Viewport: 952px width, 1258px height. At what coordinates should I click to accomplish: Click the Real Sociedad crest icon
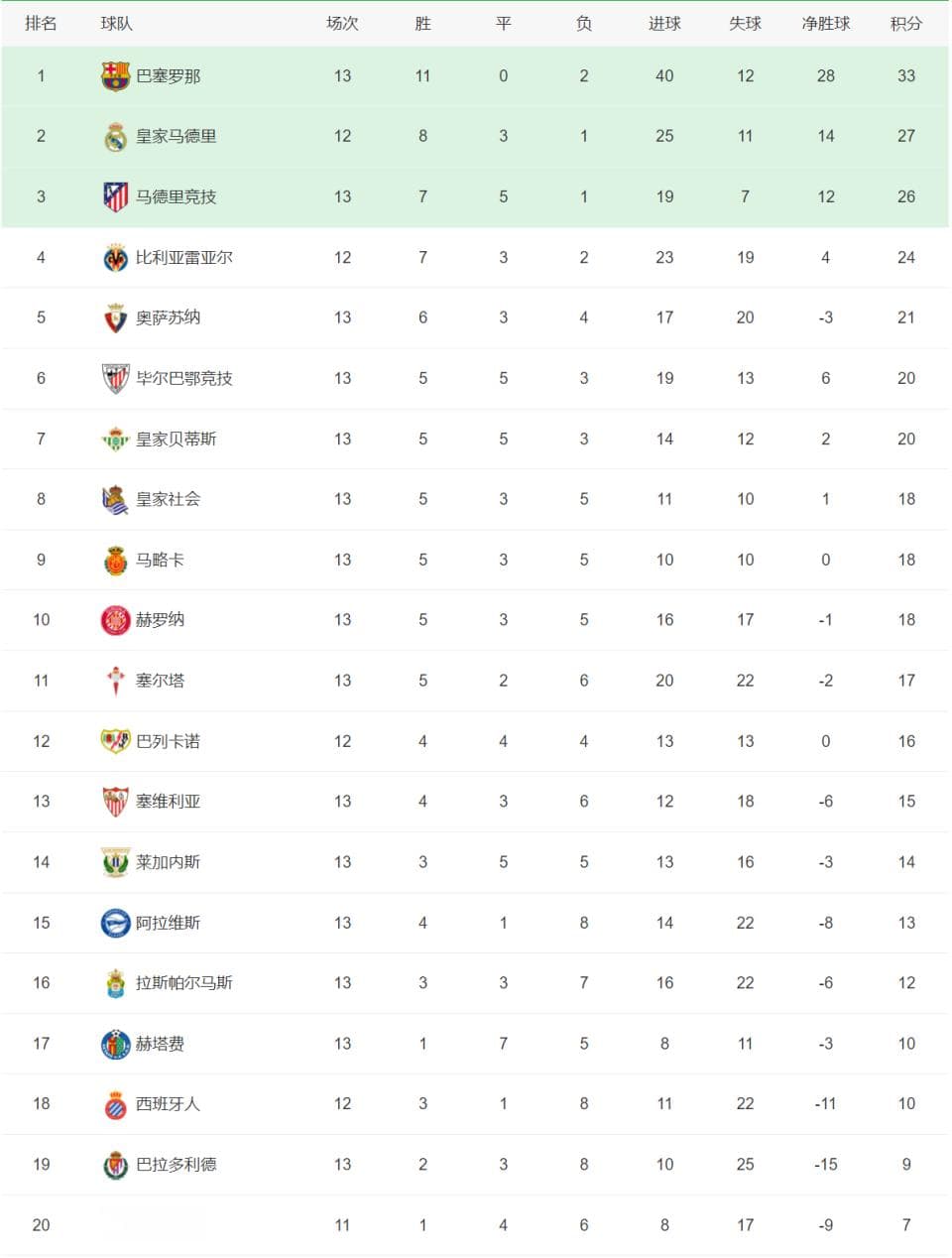click(x=116, y=499)
